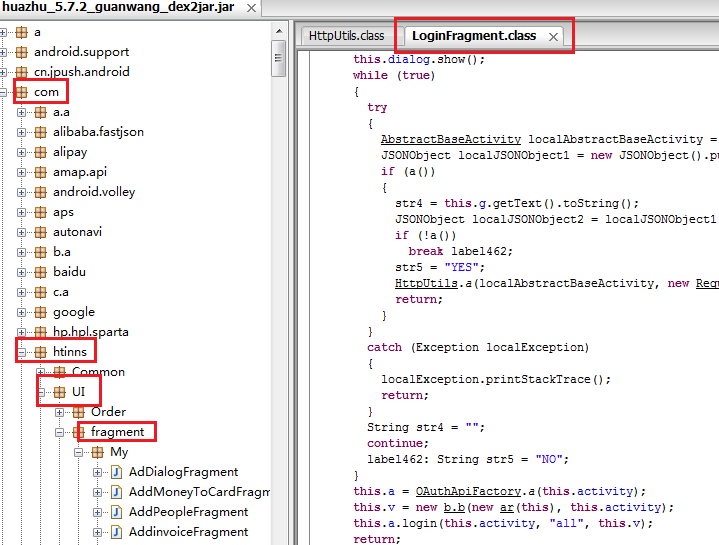Viewport: 719px width, 545px height.
Task: Close the huazhu_5.7.2_guanwang_dex2jar.jar tab
Action: click(251, 8)
